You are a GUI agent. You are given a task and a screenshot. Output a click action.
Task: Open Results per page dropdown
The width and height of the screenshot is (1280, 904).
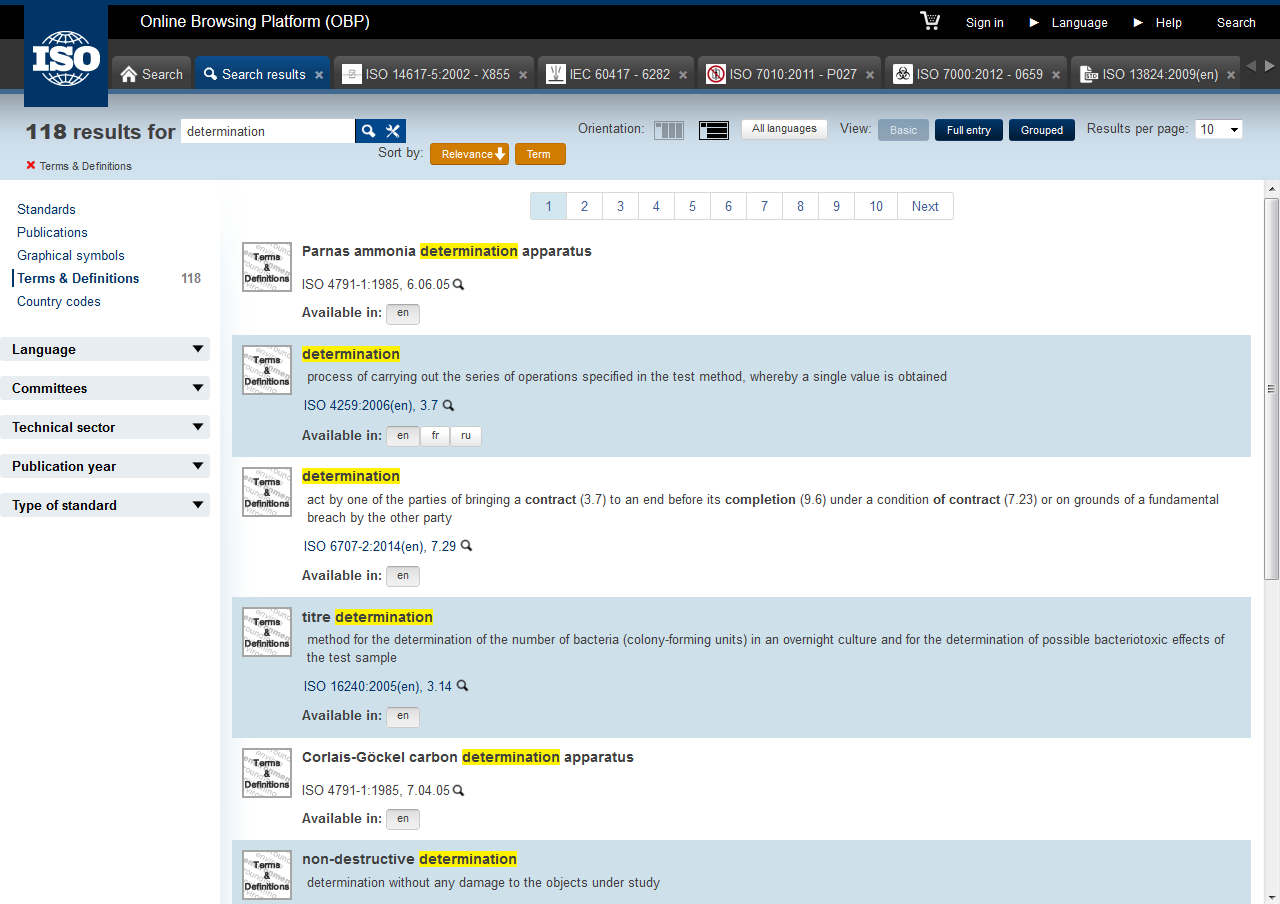click(x=1219, y=129)
